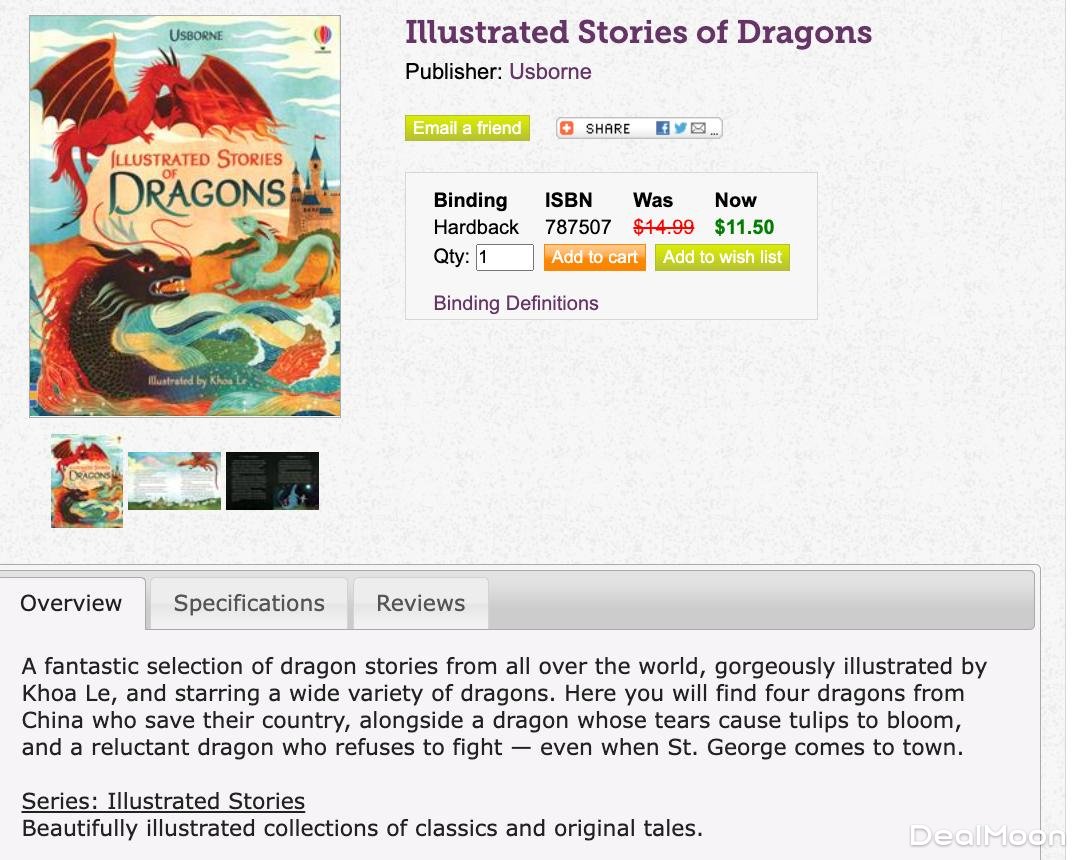1080x860 pixels.
Task: Click the SHARE label
Action: click(608, 129)
